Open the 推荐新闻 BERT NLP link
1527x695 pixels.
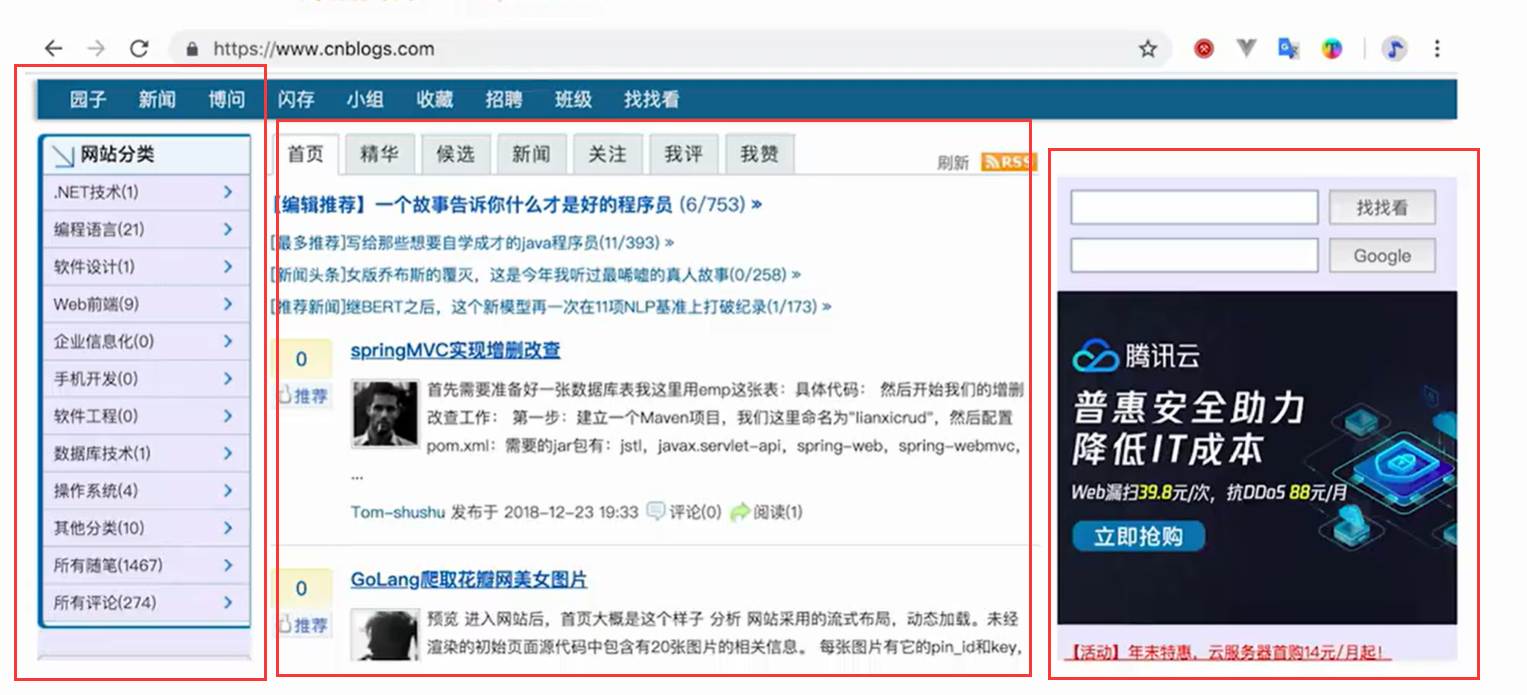[551, 306]
